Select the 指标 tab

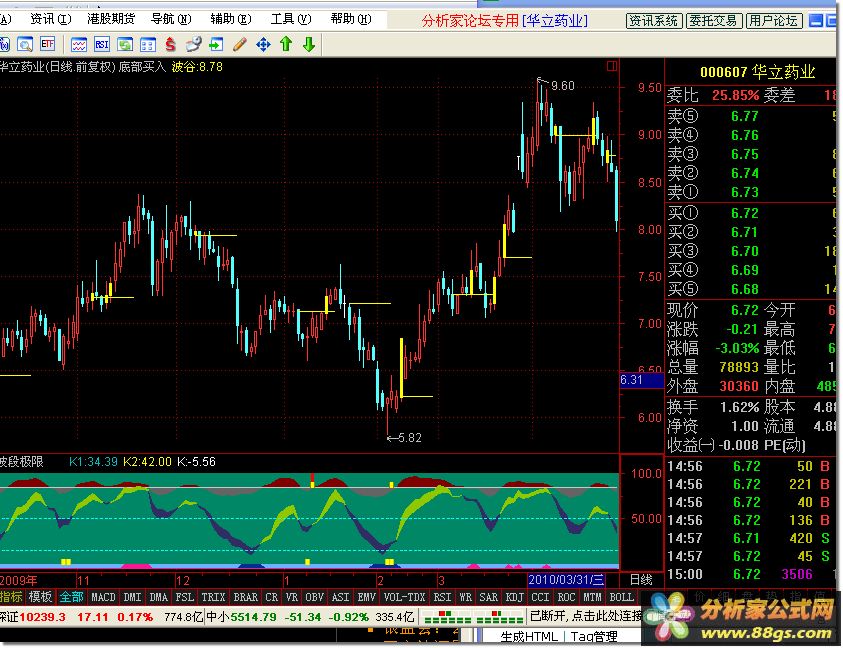tap(11, 597)
